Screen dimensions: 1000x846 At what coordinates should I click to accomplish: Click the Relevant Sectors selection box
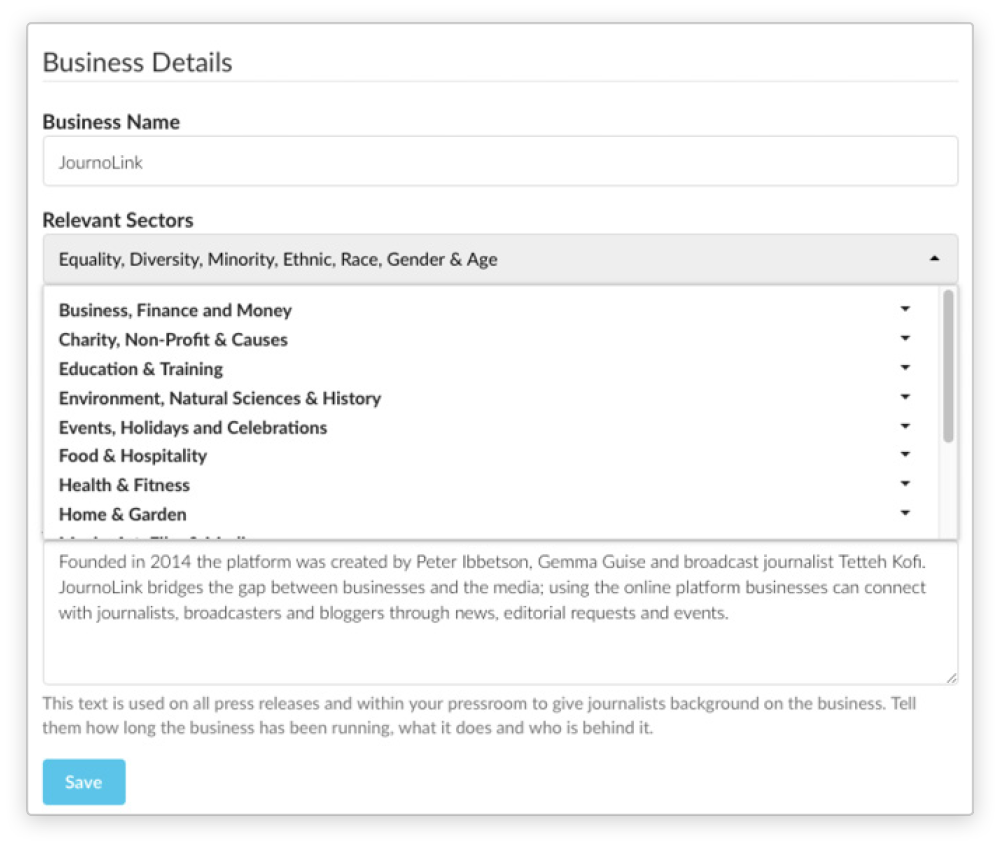500,259
